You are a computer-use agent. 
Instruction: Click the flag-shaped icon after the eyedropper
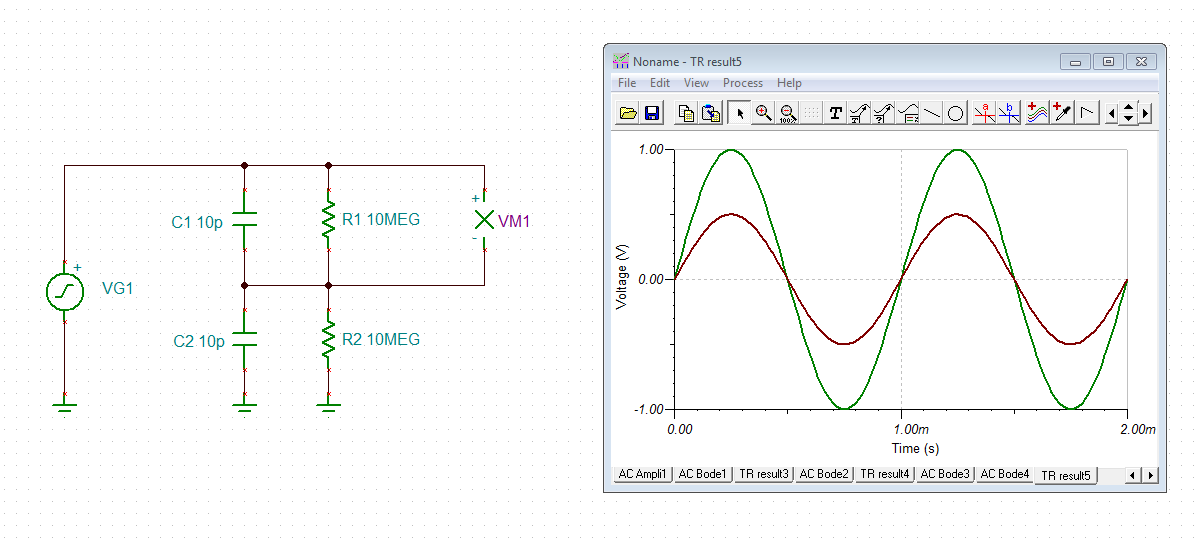coord(1086,113)
